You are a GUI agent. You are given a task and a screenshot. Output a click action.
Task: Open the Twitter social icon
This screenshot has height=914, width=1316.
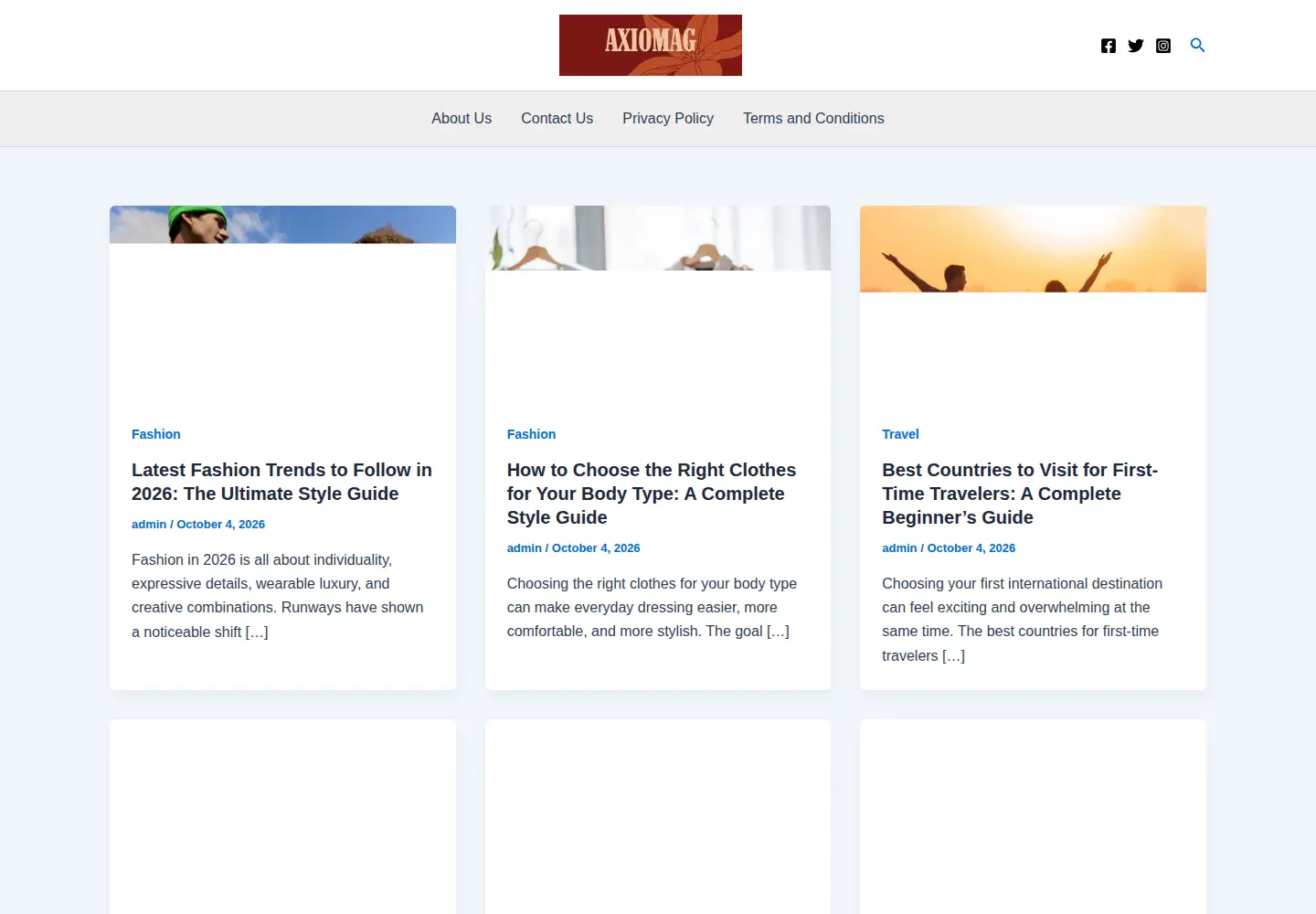pyautogui.click(x=1136, y=46)
